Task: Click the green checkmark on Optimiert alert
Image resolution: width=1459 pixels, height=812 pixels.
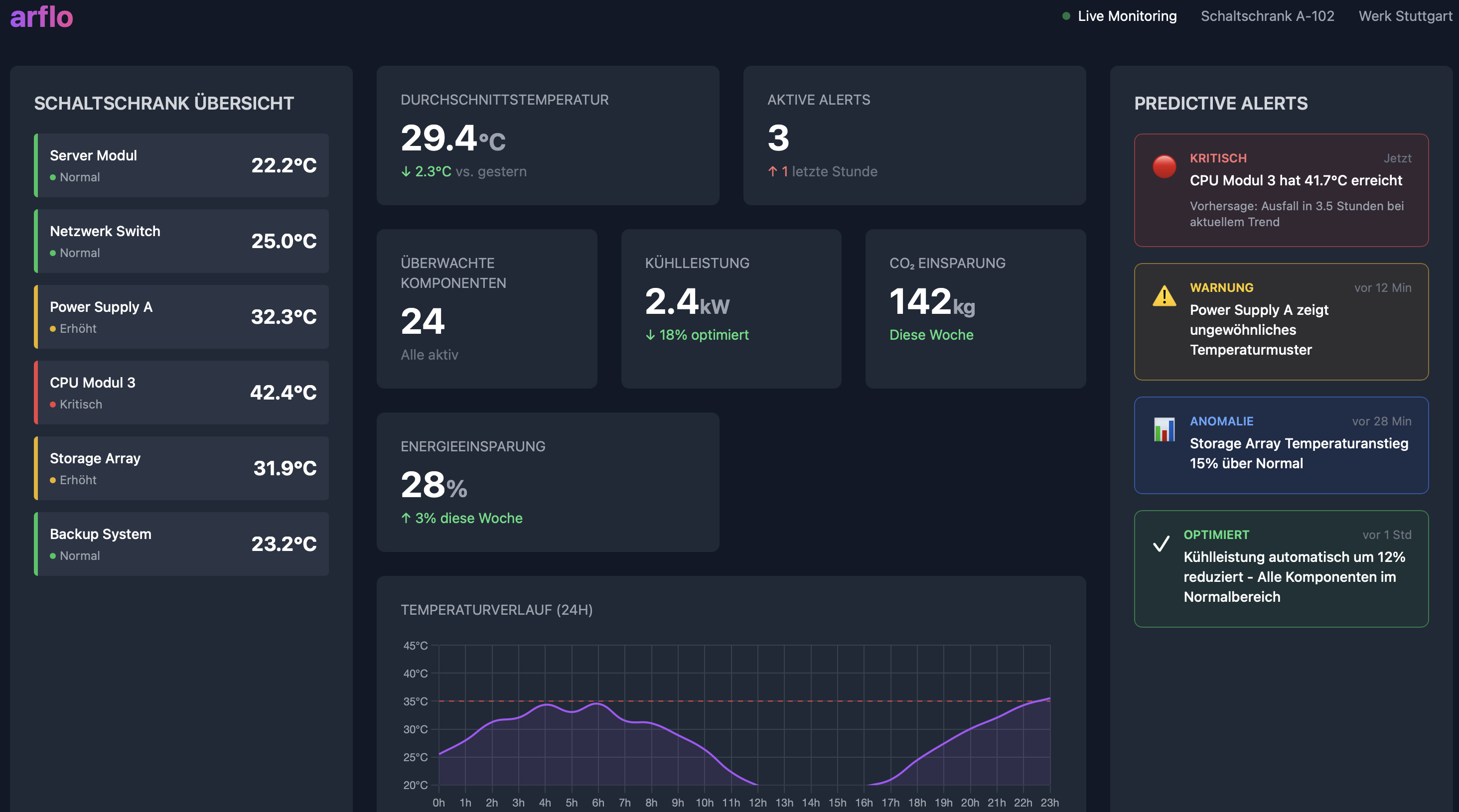Action: [1161, 544]
